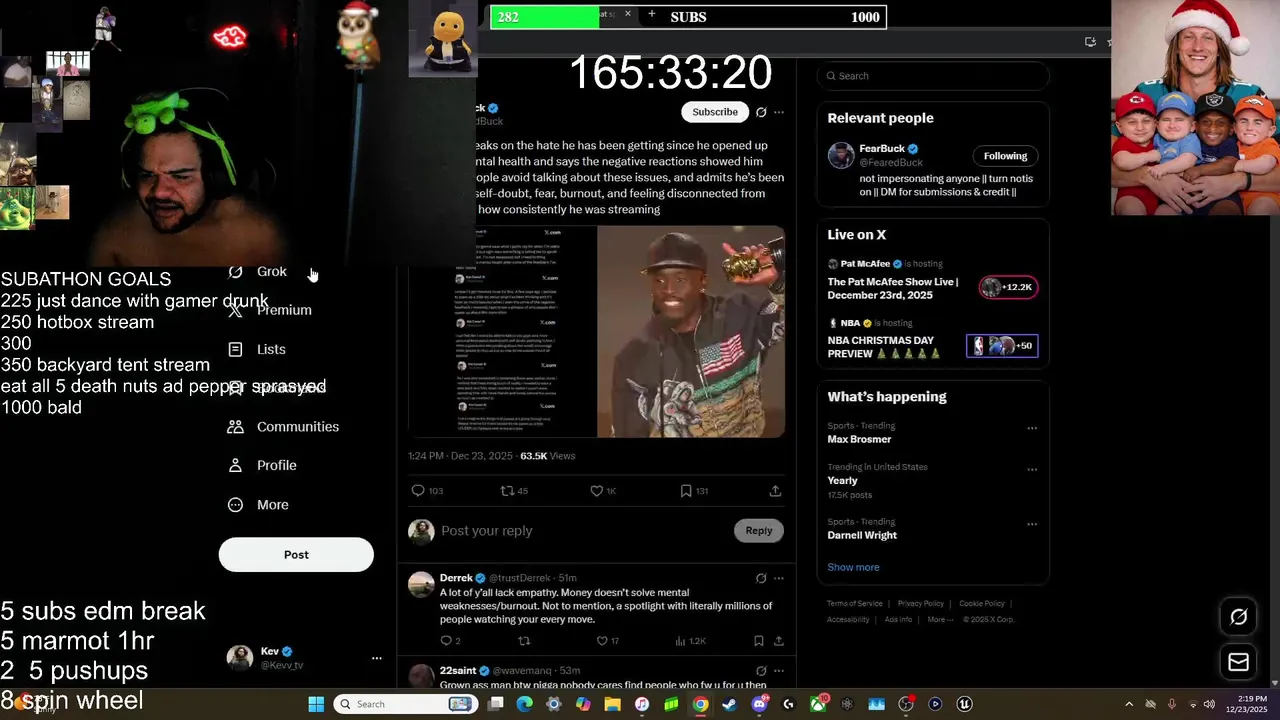Open Derrek's profile avatar
Viewport: 1280px width, 720px height.
point(422,584)
